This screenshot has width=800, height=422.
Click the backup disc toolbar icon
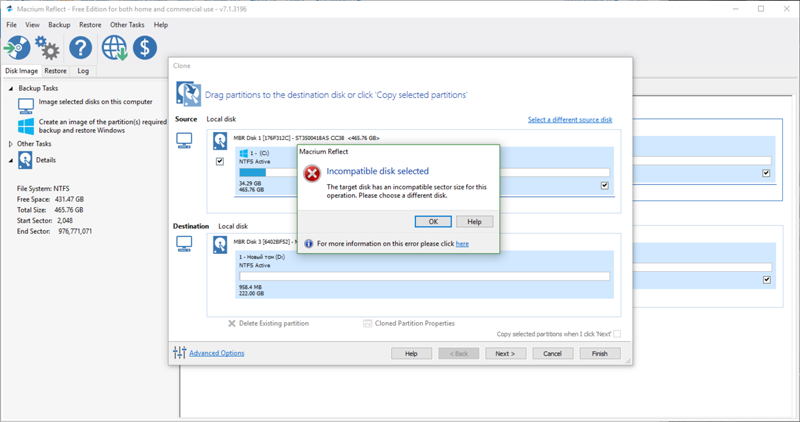[x=17, y=48]
